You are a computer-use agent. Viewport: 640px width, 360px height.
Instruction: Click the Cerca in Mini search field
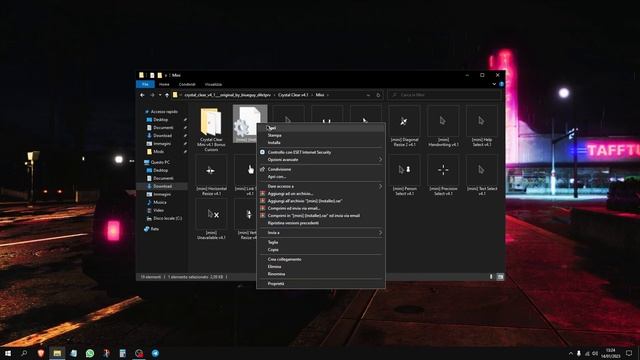[444, 95]
